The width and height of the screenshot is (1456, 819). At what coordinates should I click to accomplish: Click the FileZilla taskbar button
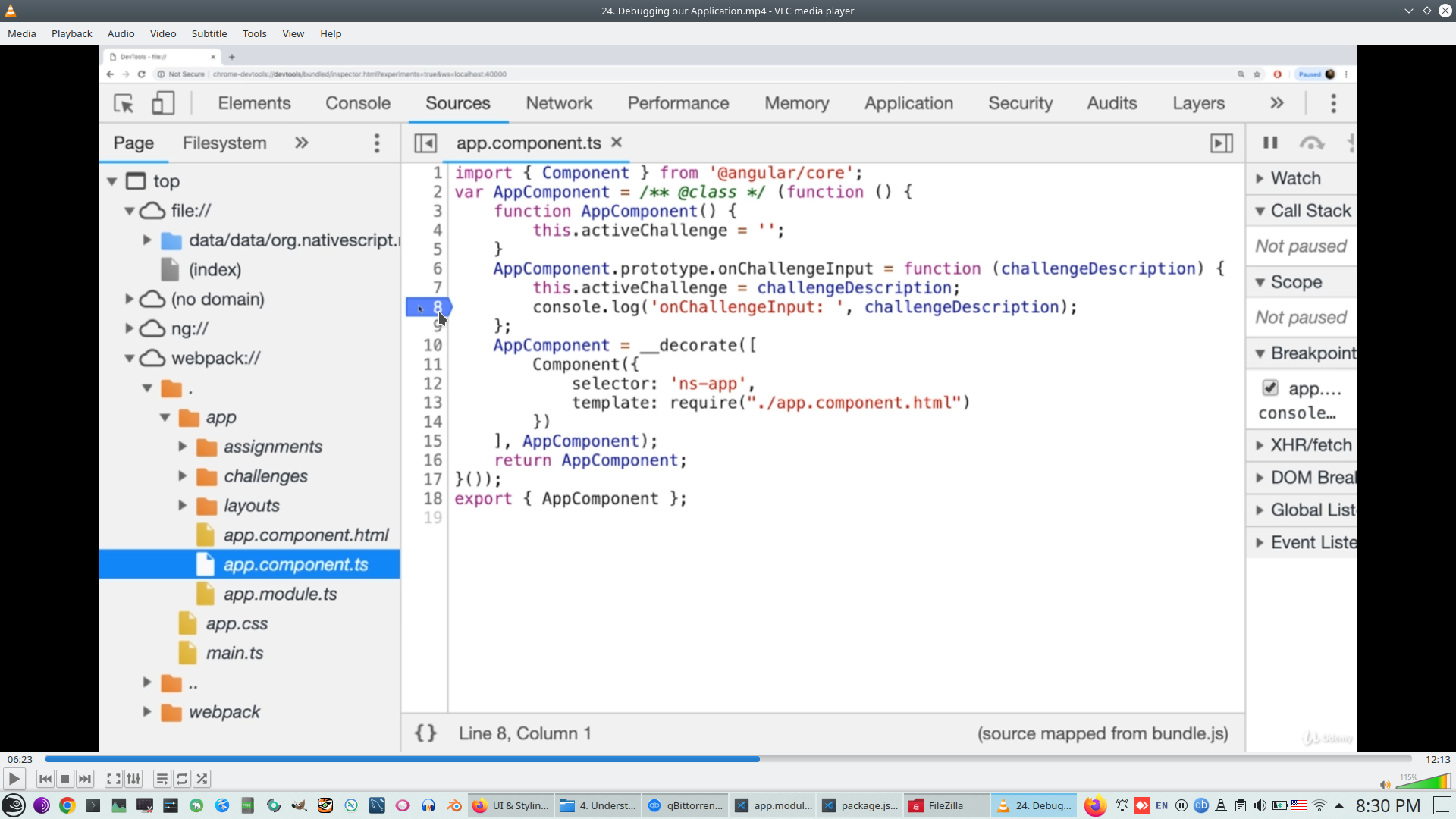(x=945, y=805)
